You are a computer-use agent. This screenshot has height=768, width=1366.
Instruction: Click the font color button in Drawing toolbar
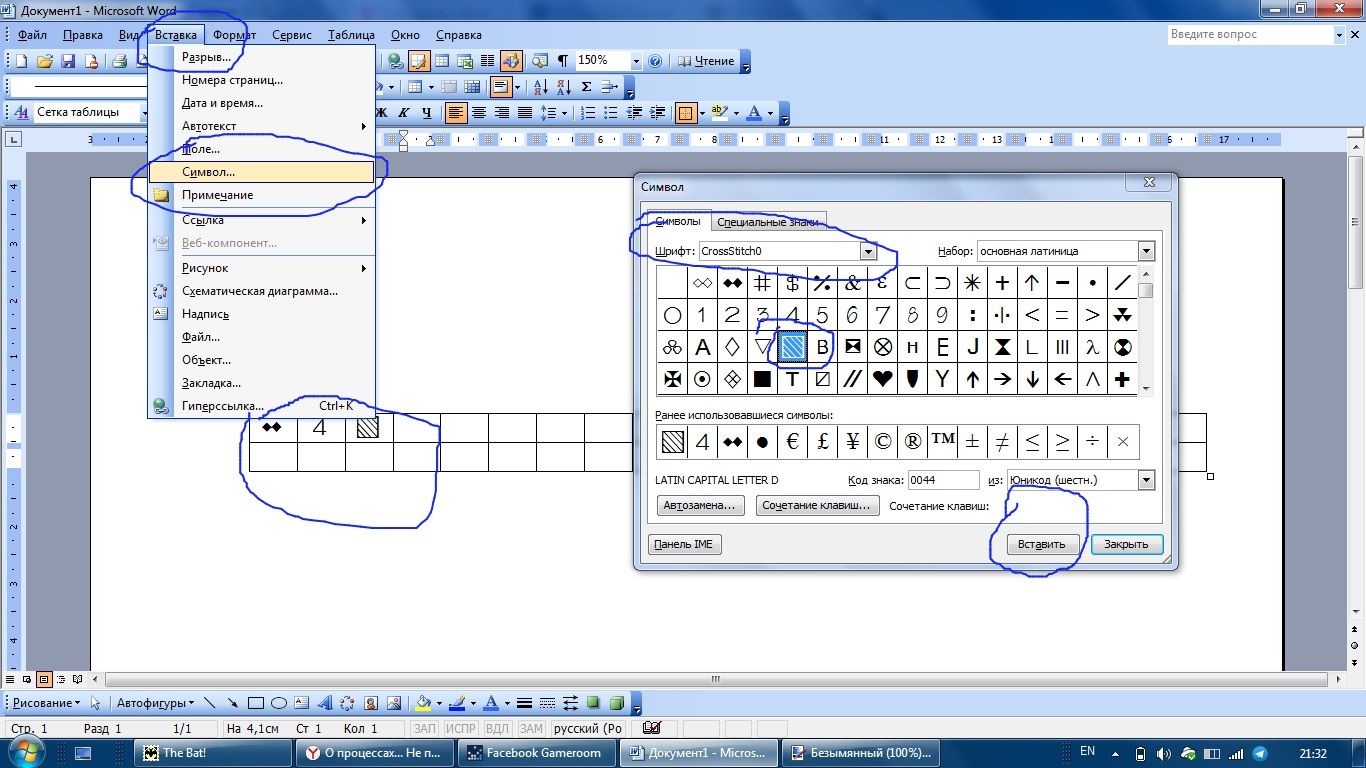tap(490, 703)
